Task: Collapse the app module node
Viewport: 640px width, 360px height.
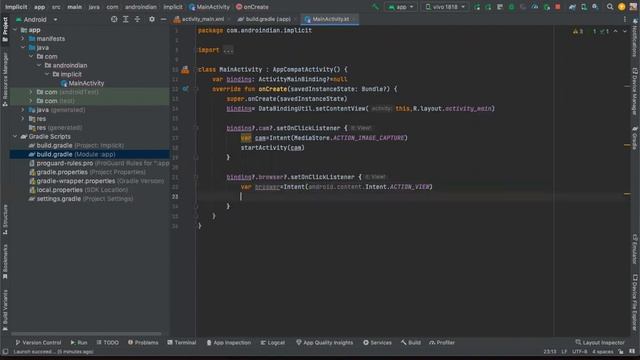Action: pyautogui.click(x=15, y=30)
